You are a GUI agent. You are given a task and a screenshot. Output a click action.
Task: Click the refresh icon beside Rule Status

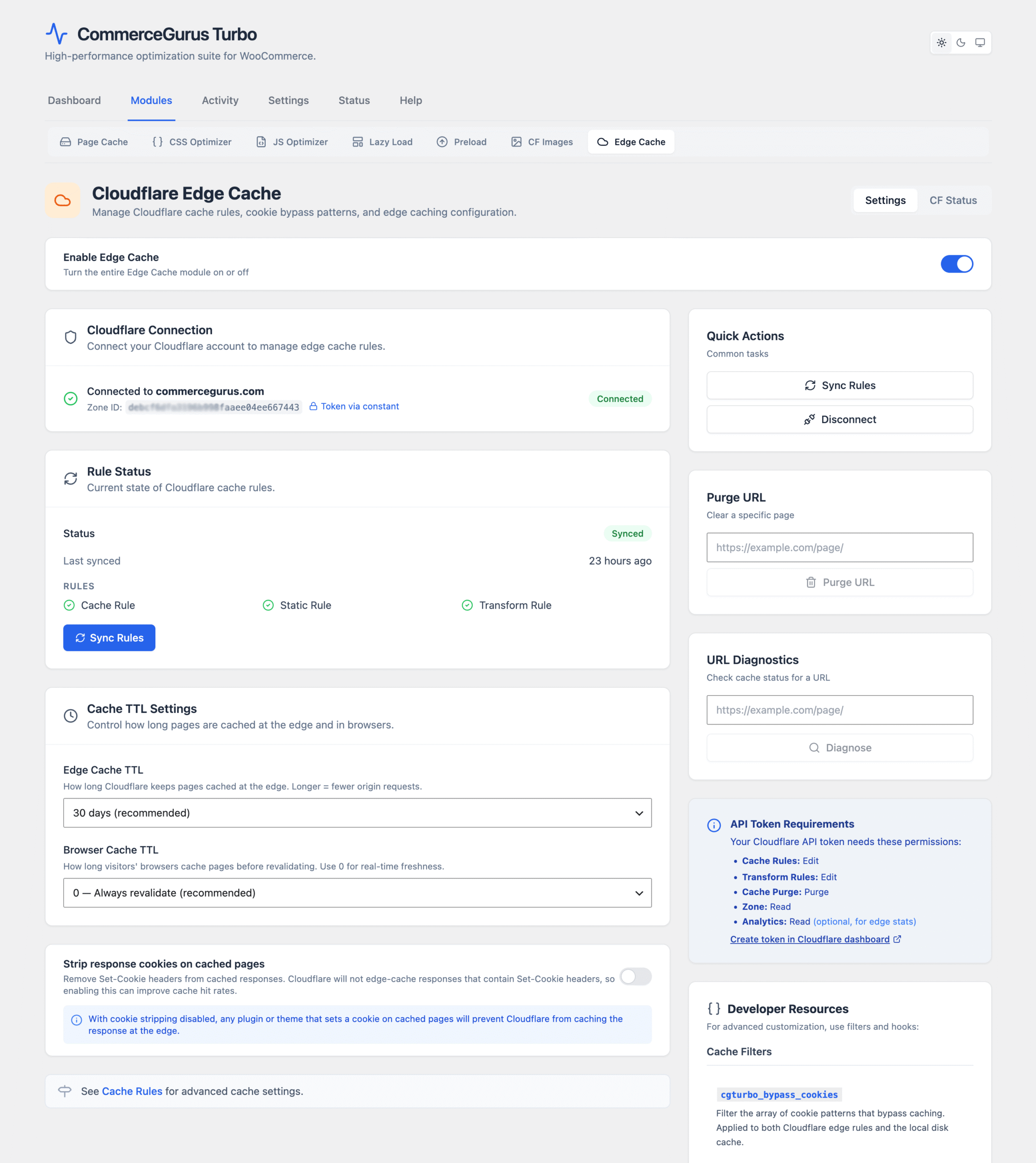pos(70,479)
